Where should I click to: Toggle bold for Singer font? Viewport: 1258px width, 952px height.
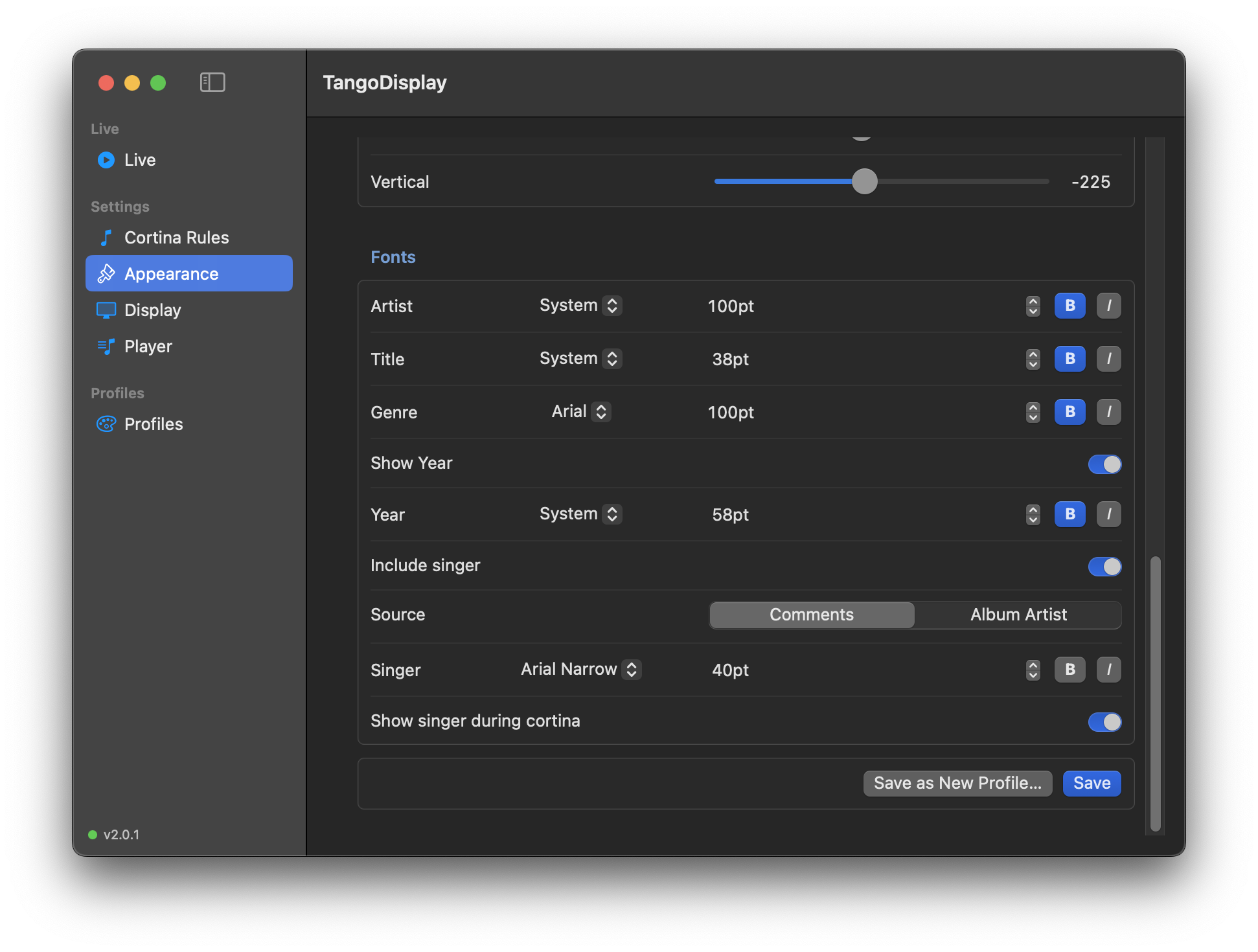[1070, 670]
